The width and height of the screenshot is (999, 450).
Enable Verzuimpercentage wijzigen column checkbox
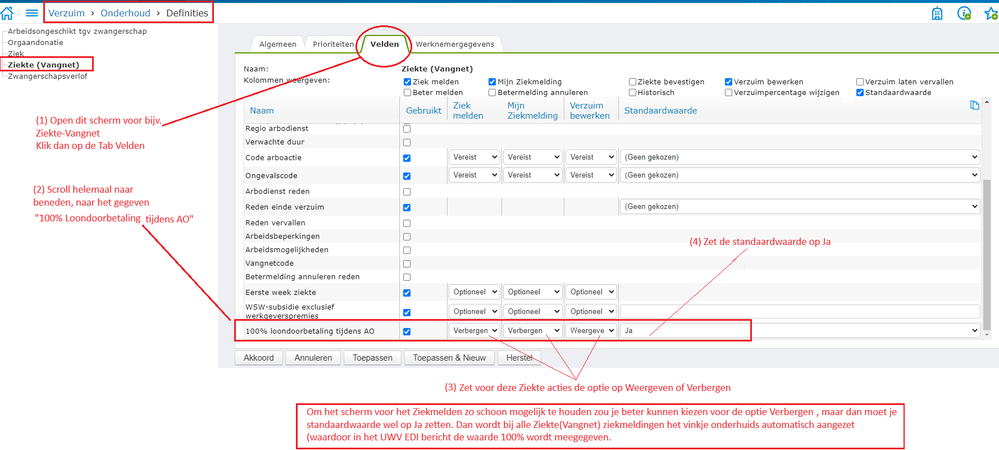click(x=729, y=92)
